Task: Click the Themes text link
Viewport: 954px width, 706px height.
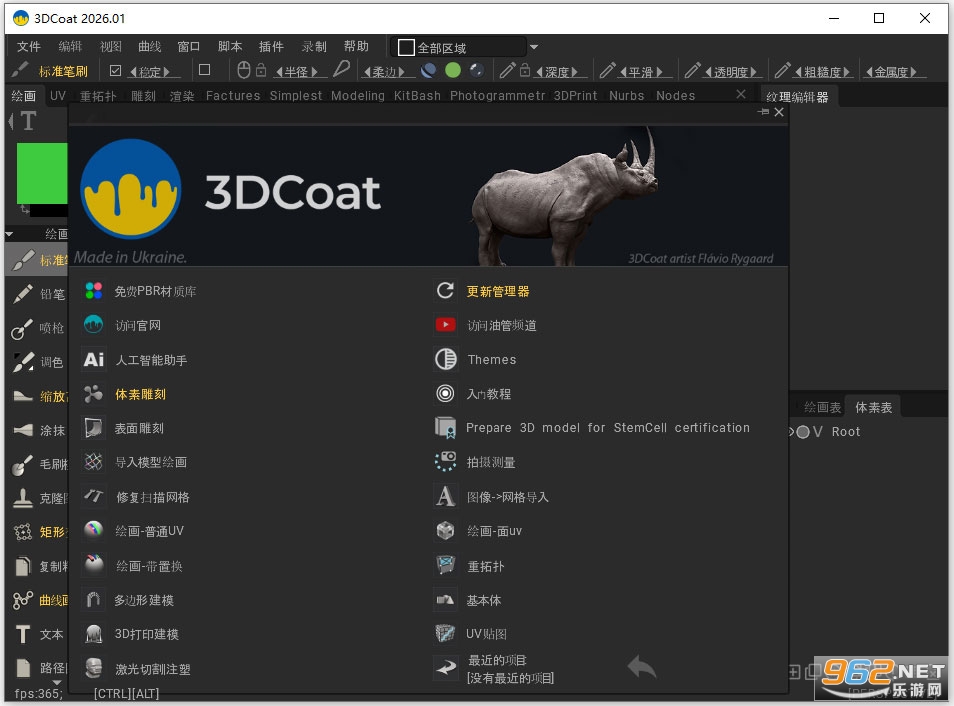Action: (492, 360)
